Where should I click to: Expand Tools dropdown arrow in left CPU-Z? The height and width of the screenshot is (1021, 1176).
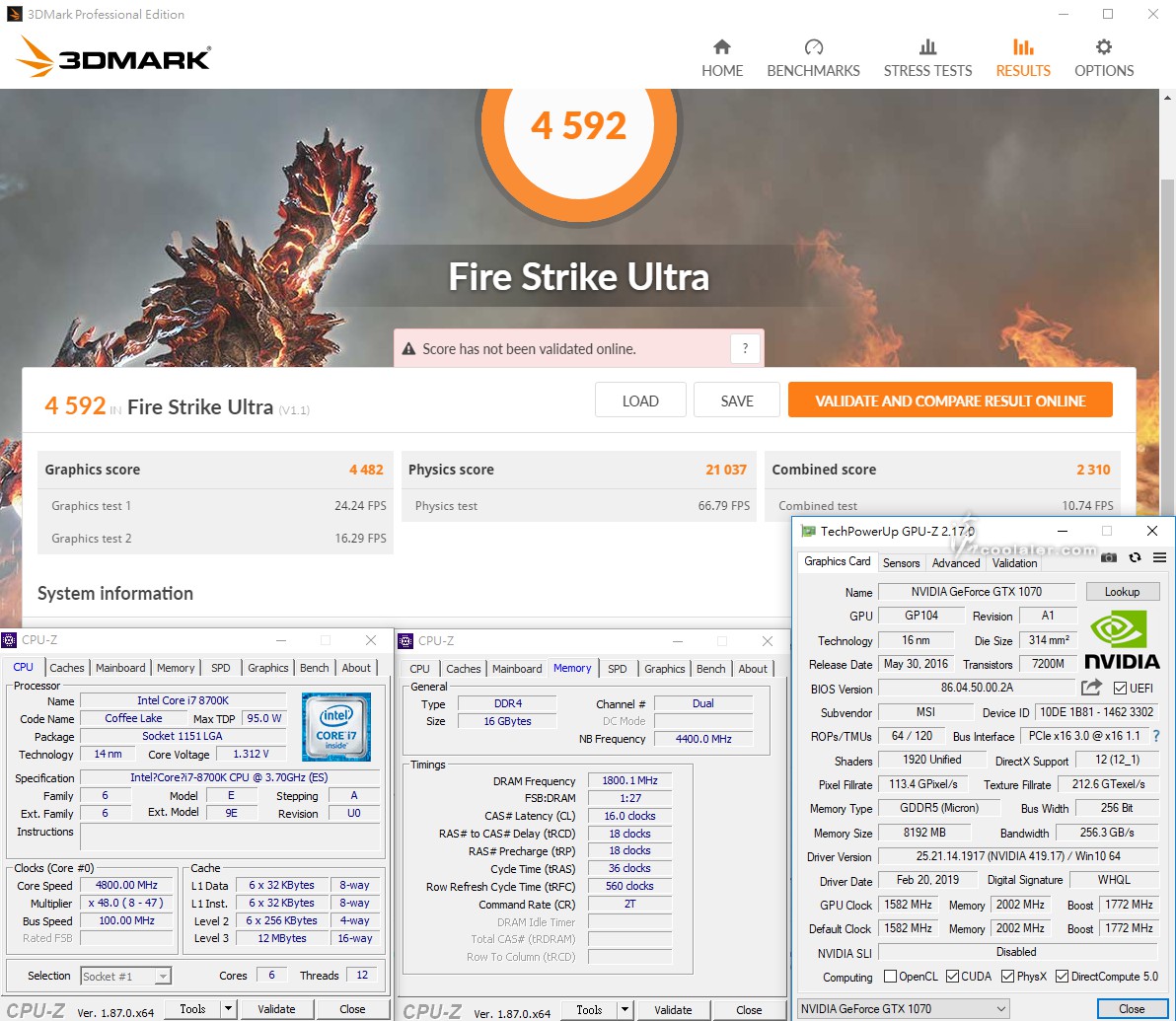coord(228,1008)
